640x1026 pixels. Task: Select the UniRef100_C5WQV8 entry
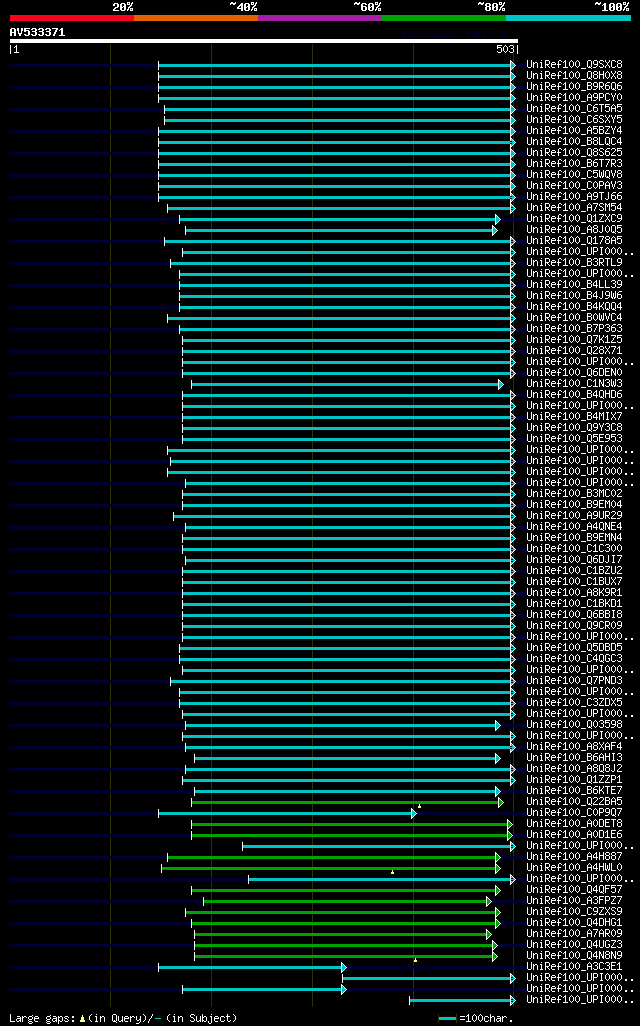pyautogui.click(x=575, y=175)
